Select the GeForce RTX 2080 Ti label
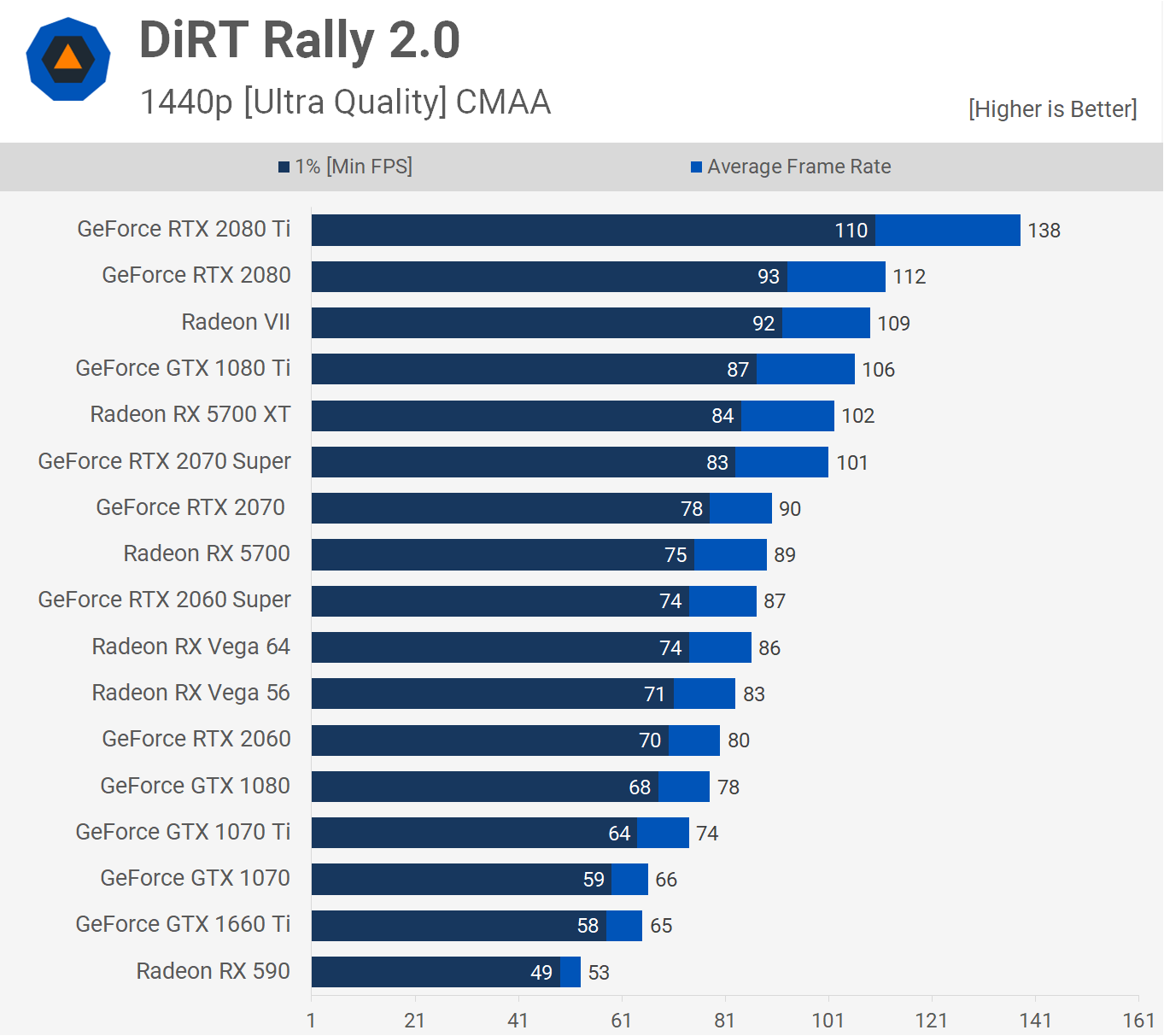 (184, 229)
